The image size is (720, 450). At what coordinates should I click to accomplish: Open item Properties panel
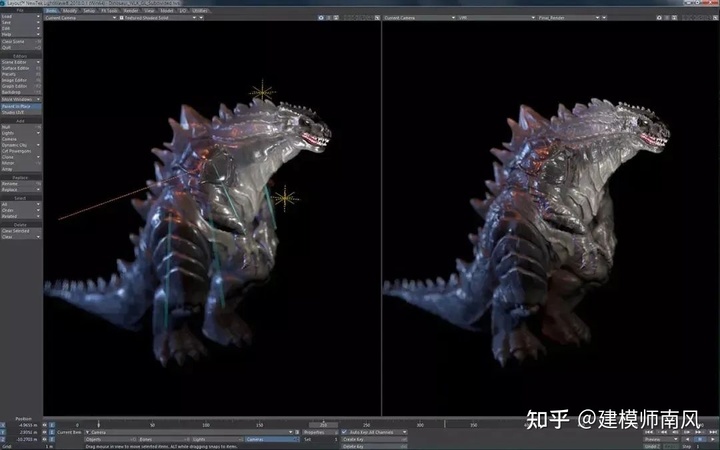tap(320, 432)
